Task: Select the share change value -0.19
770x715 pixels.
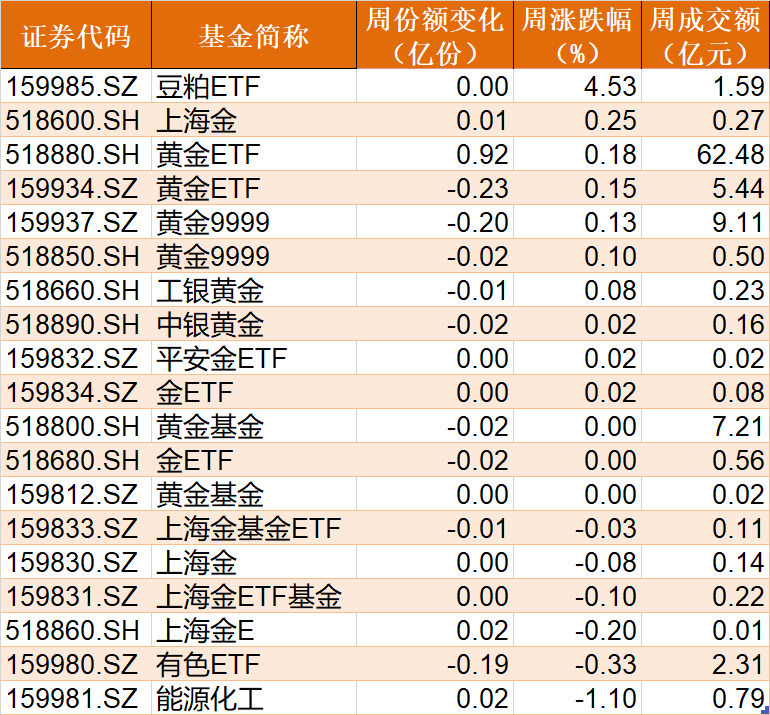Action: [x=477, y=664]
